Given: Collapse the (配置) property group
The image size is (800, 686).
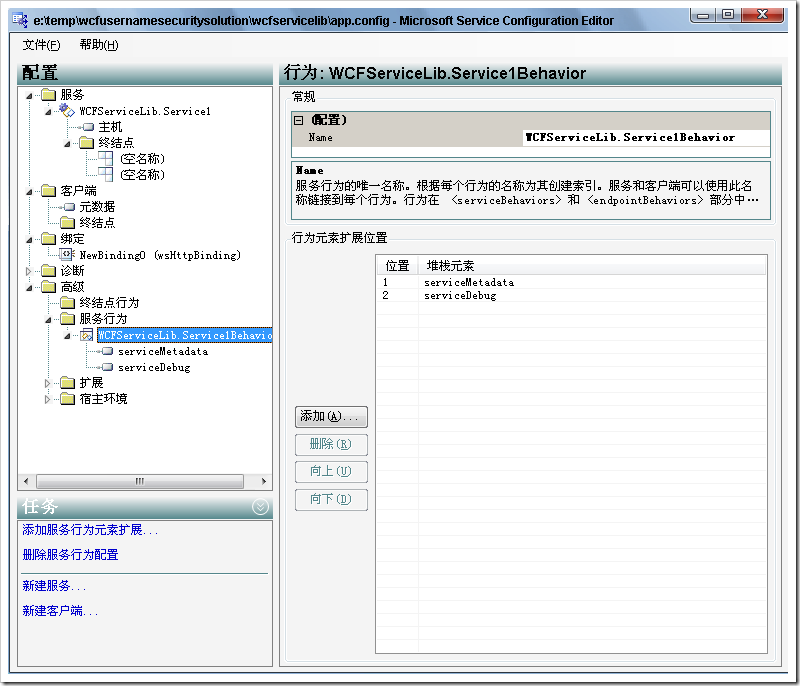Looking at the screenshot, I should click(x=298, y=120).
